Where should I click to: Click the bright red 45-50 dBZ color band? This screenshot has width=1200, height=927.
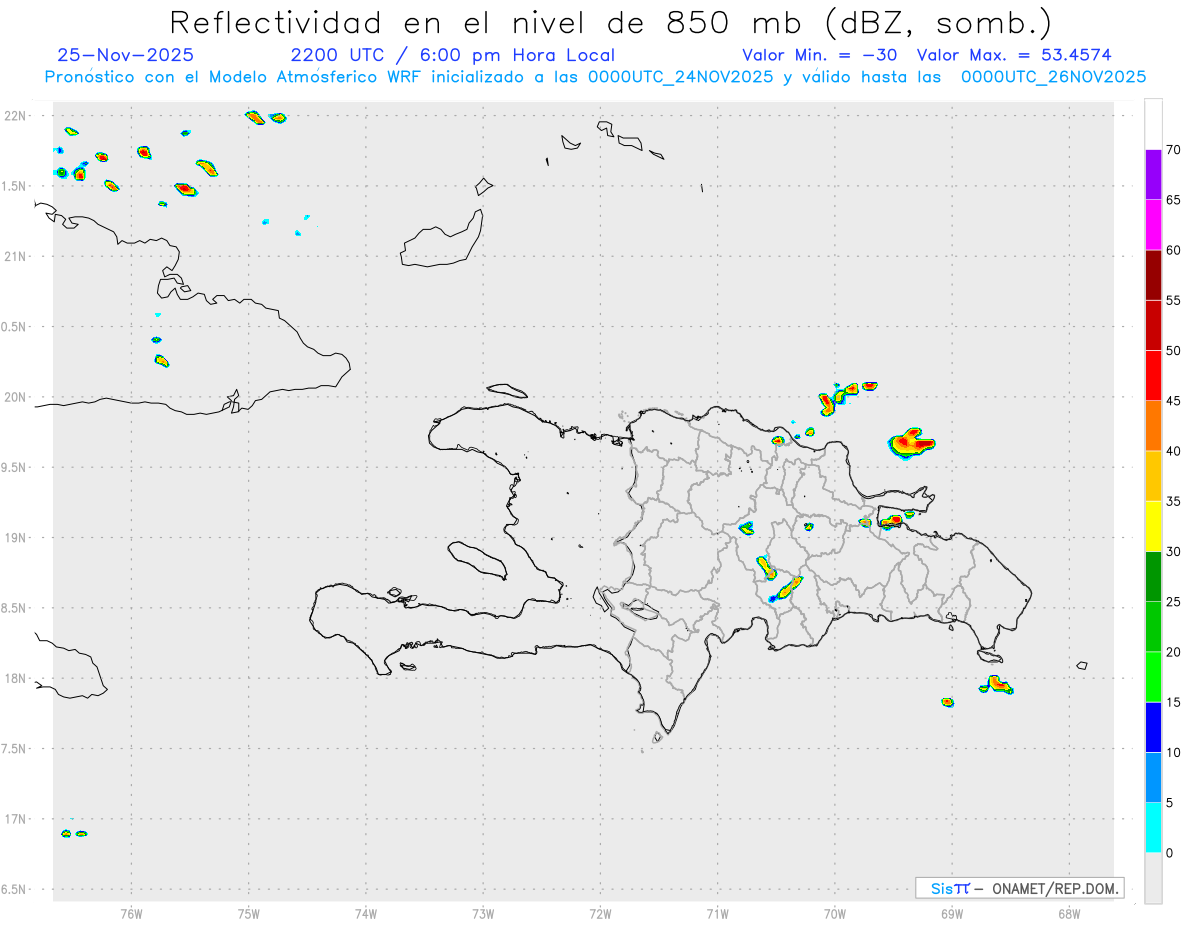(x=1153, y=375)
